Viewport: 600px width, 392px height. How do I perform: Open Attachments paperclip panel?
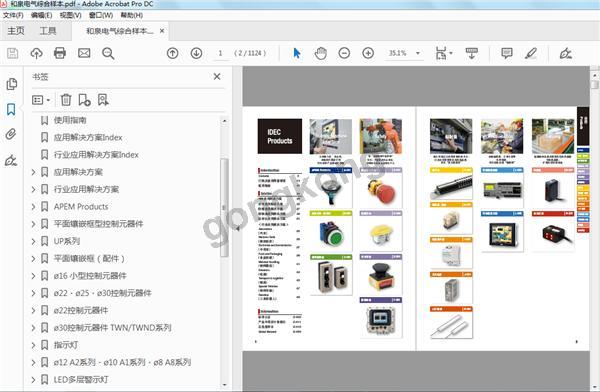click(x=11, y=134)
